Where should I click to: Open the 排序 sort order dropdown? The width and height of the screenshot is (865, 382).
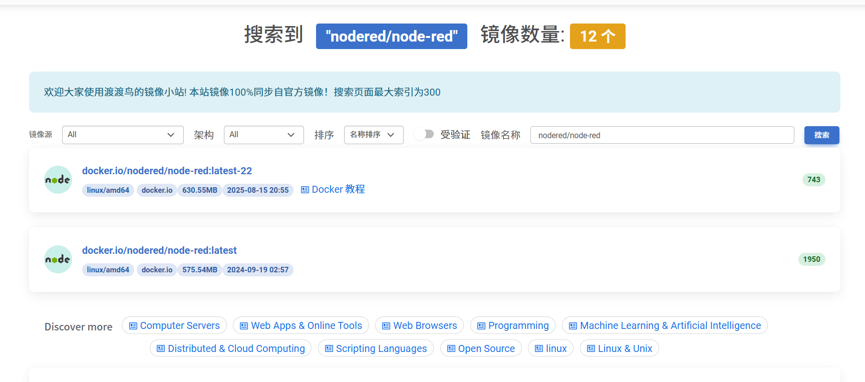374,135
